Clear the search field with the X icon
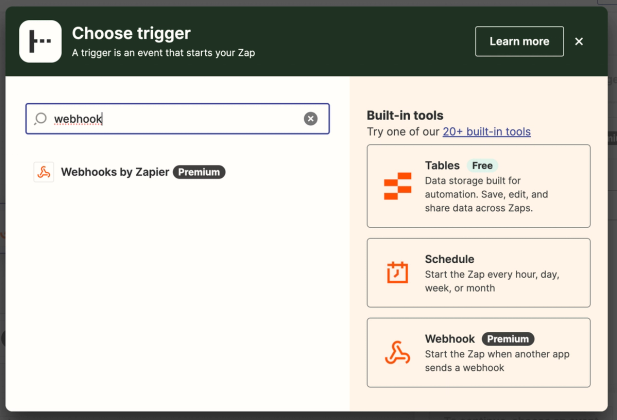The width and height of the screenshot is (617, 420). coord(310,118)
